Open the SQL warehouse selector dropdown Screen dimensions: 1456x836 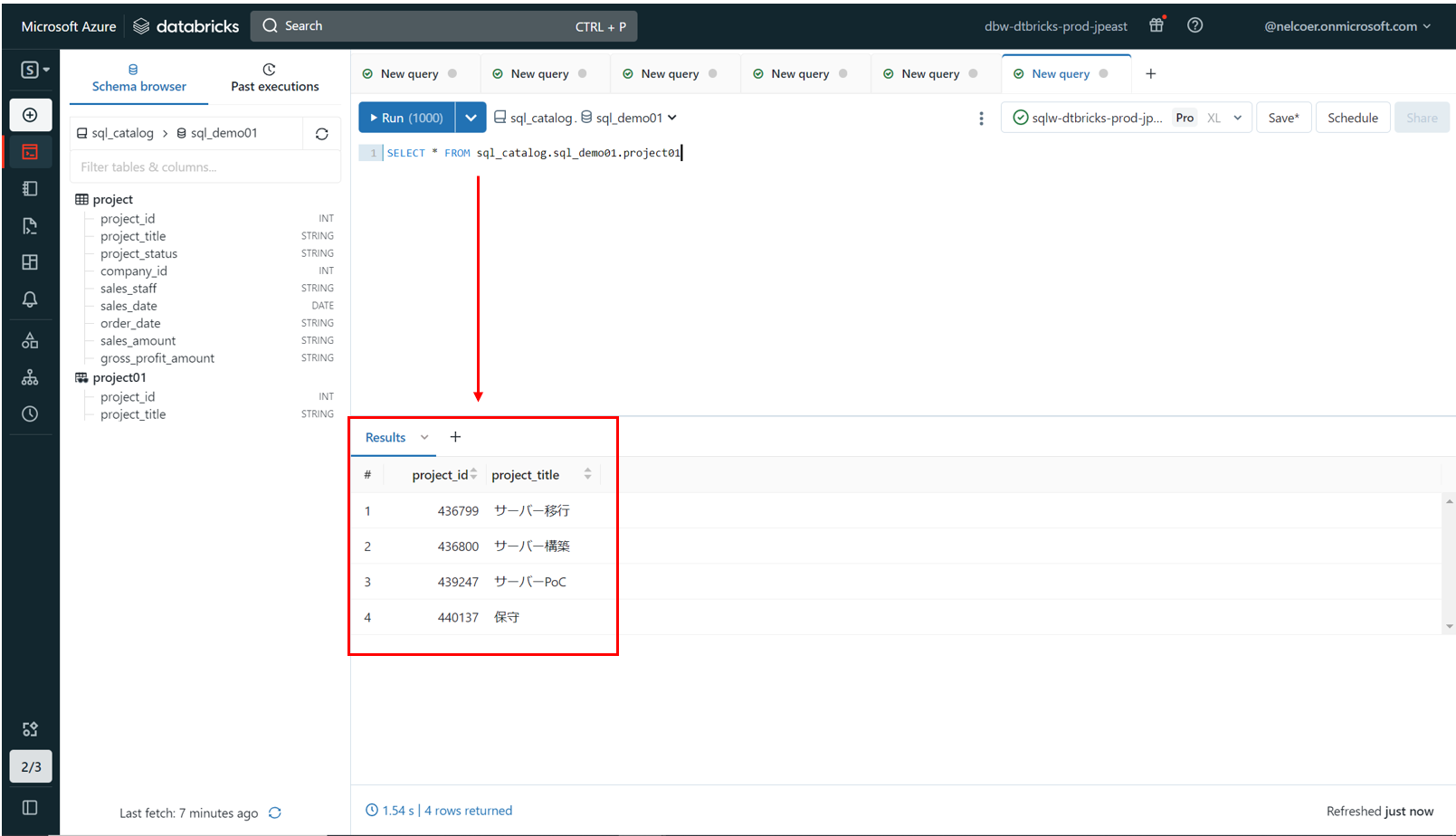coord(1126,118)
